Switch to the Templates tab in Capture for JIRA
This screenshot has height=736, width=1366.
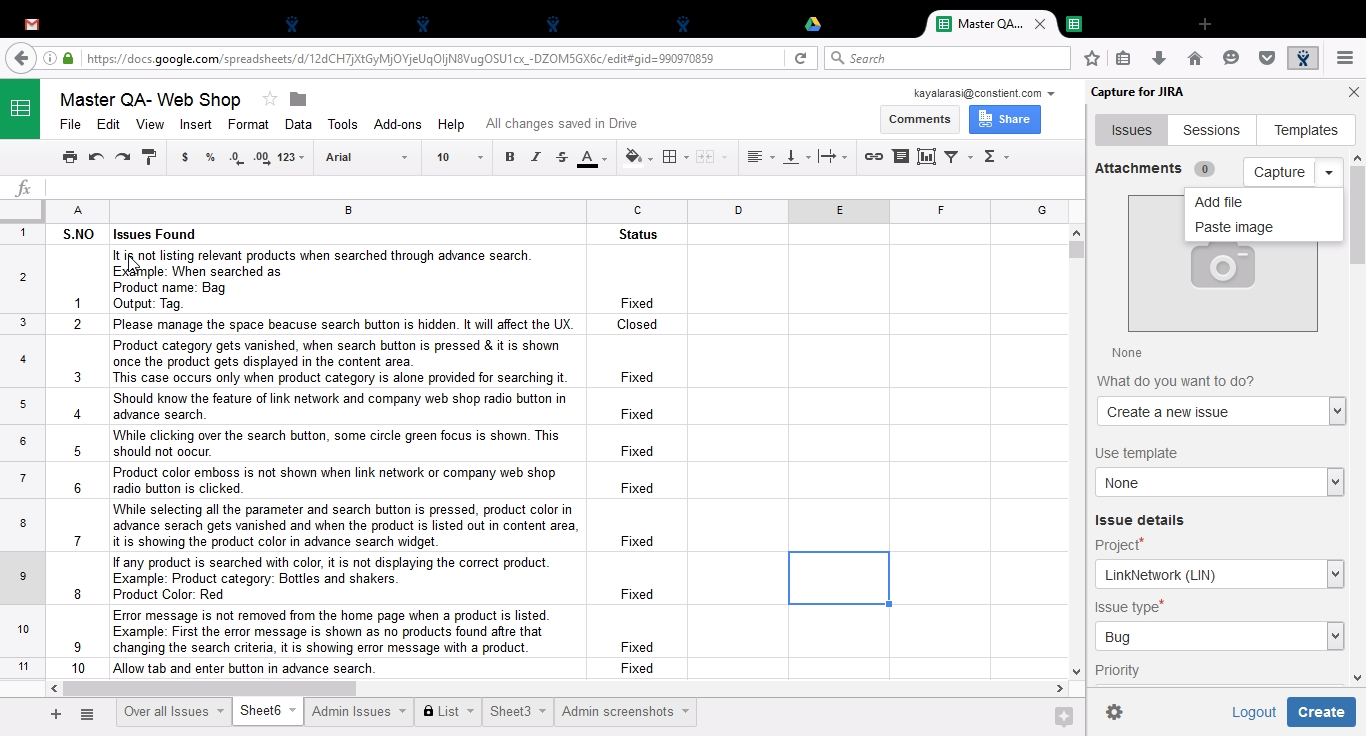click(x=1306, y=130)
